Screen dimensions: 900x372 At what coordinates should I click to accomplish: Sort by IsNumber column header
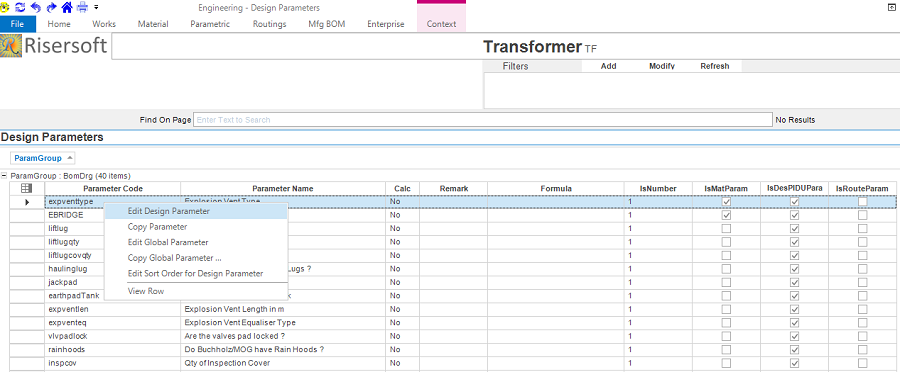pos(658,188)
